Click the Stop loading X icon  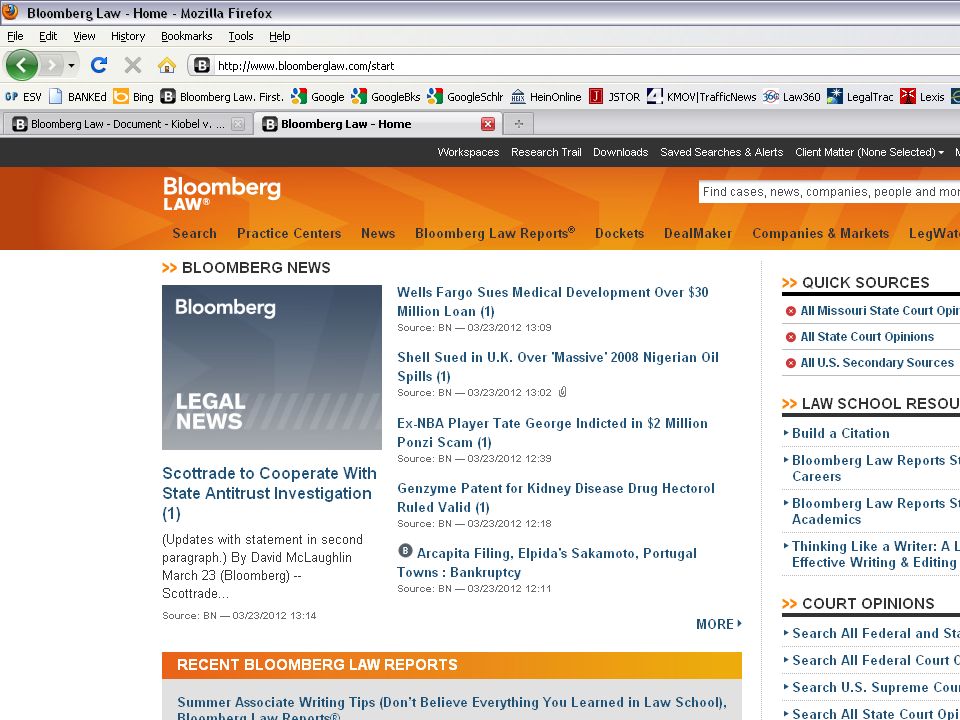[x=132, y=65]
